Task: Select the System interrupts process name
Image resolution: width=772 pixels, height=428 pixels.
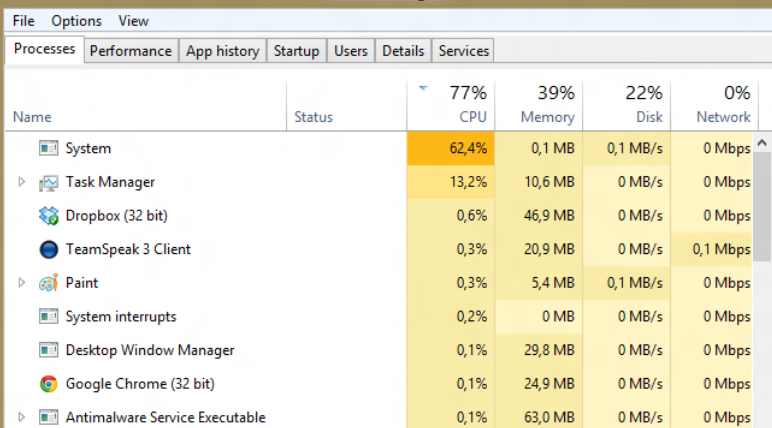Action: click(121, 317)
